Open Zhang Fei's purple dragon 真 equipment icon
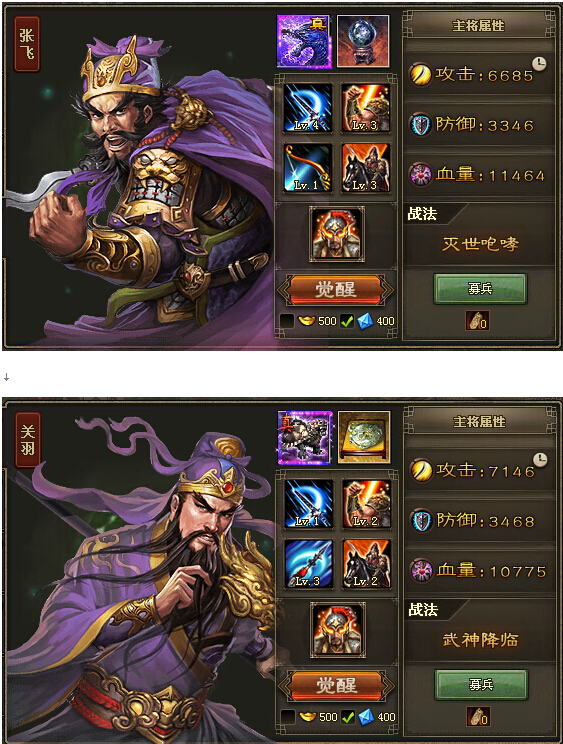 click(x=304, y=41)
